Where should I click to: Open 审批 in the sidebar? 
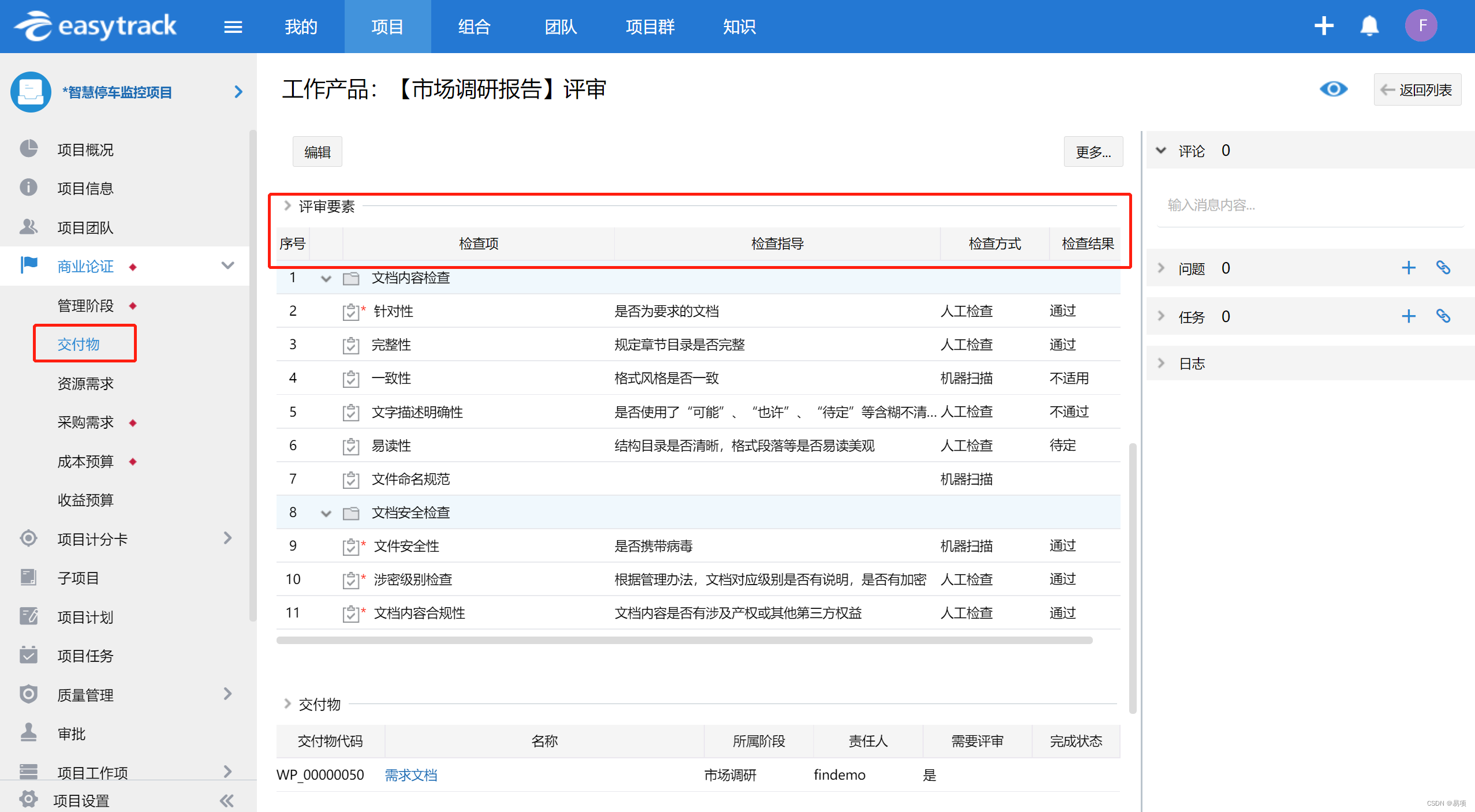click(x=72, y=734)
